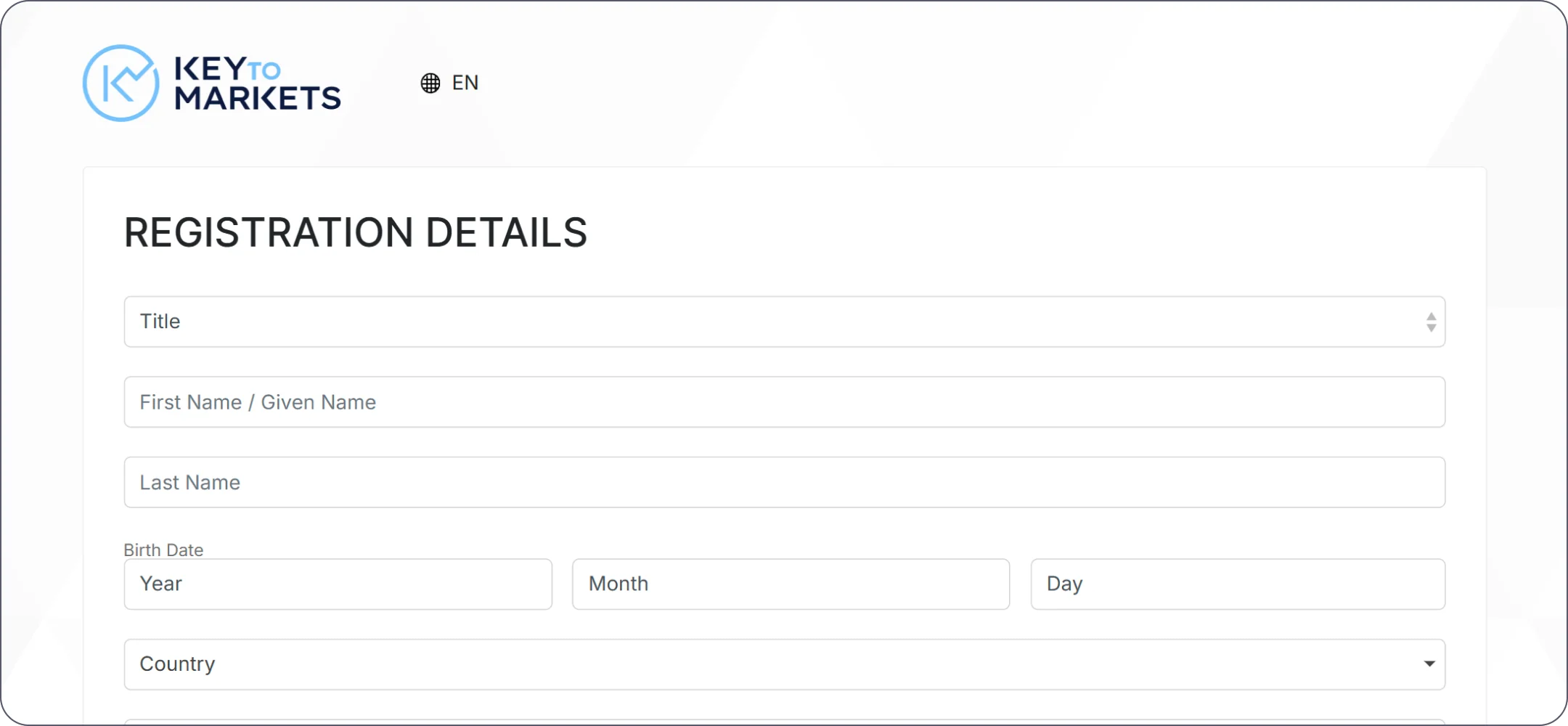Click the MARKETS word in the logo
The width and height of the screenshot is (1568, 726).
[x=258, y=98]
